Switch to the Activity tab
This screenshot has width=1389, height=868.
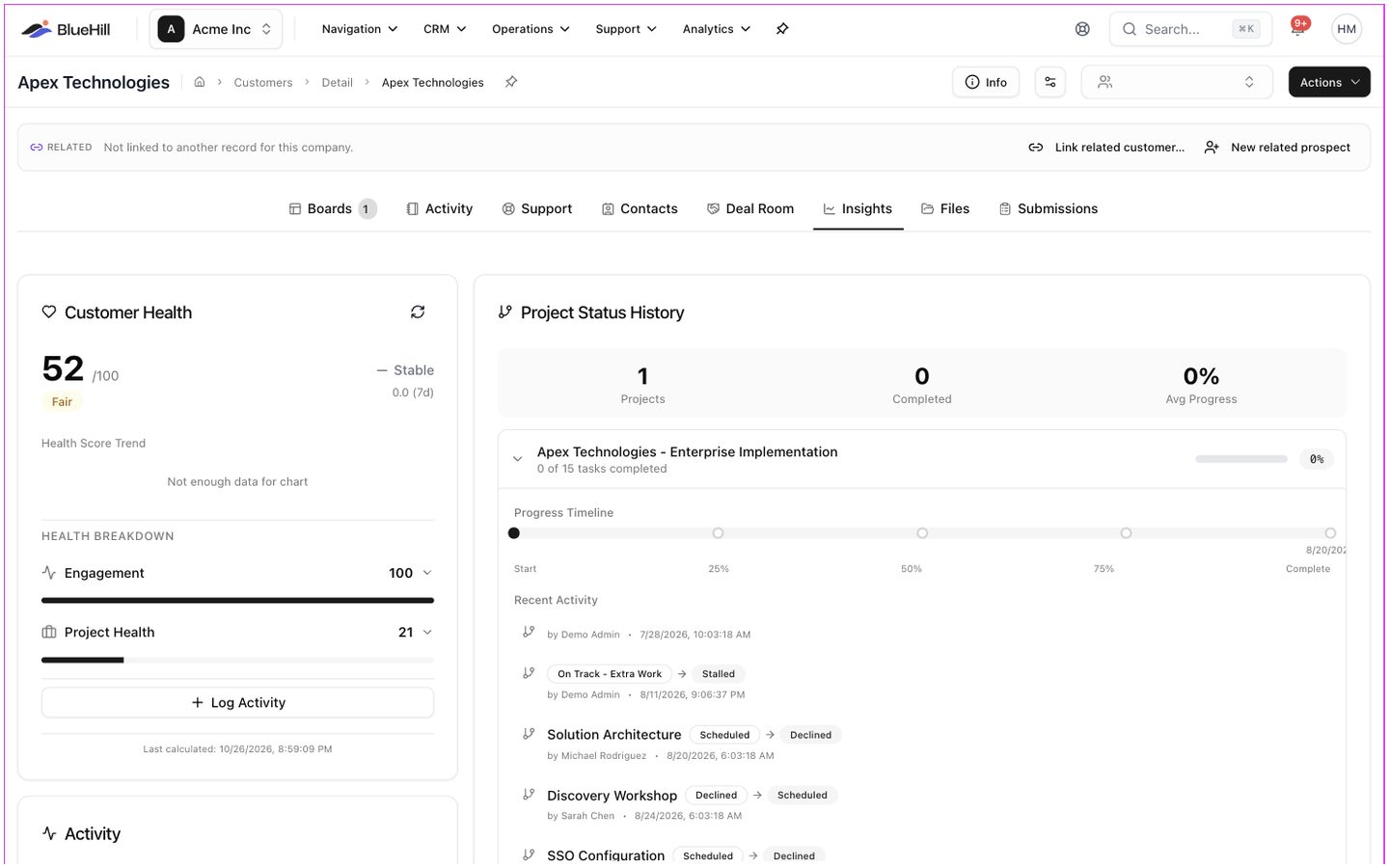[440, 208]
